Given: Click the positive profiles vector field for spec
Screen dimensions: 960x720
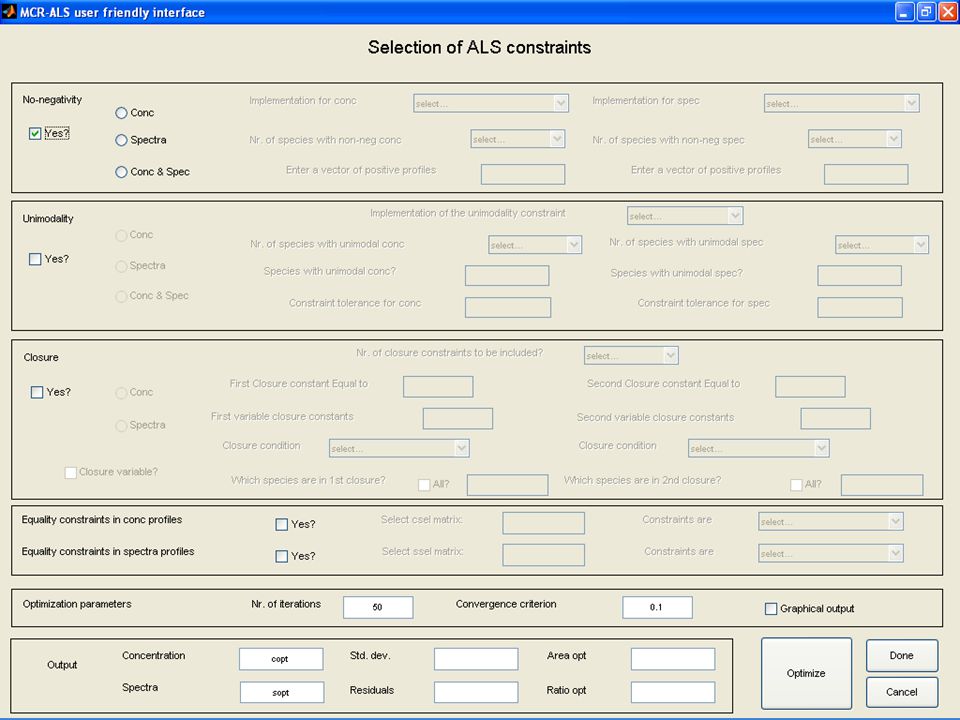Looking at the screenshot, I should (x=866, y=174).
